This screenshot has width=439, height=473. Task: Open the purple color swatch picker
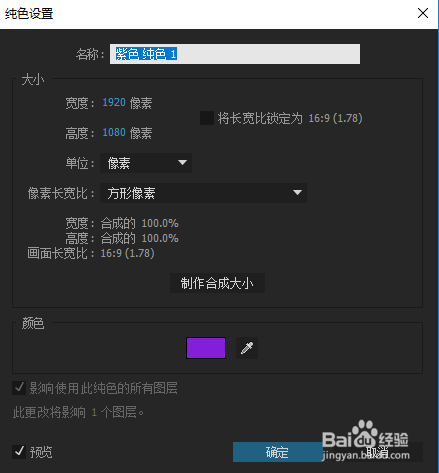(x=206, y=348)
